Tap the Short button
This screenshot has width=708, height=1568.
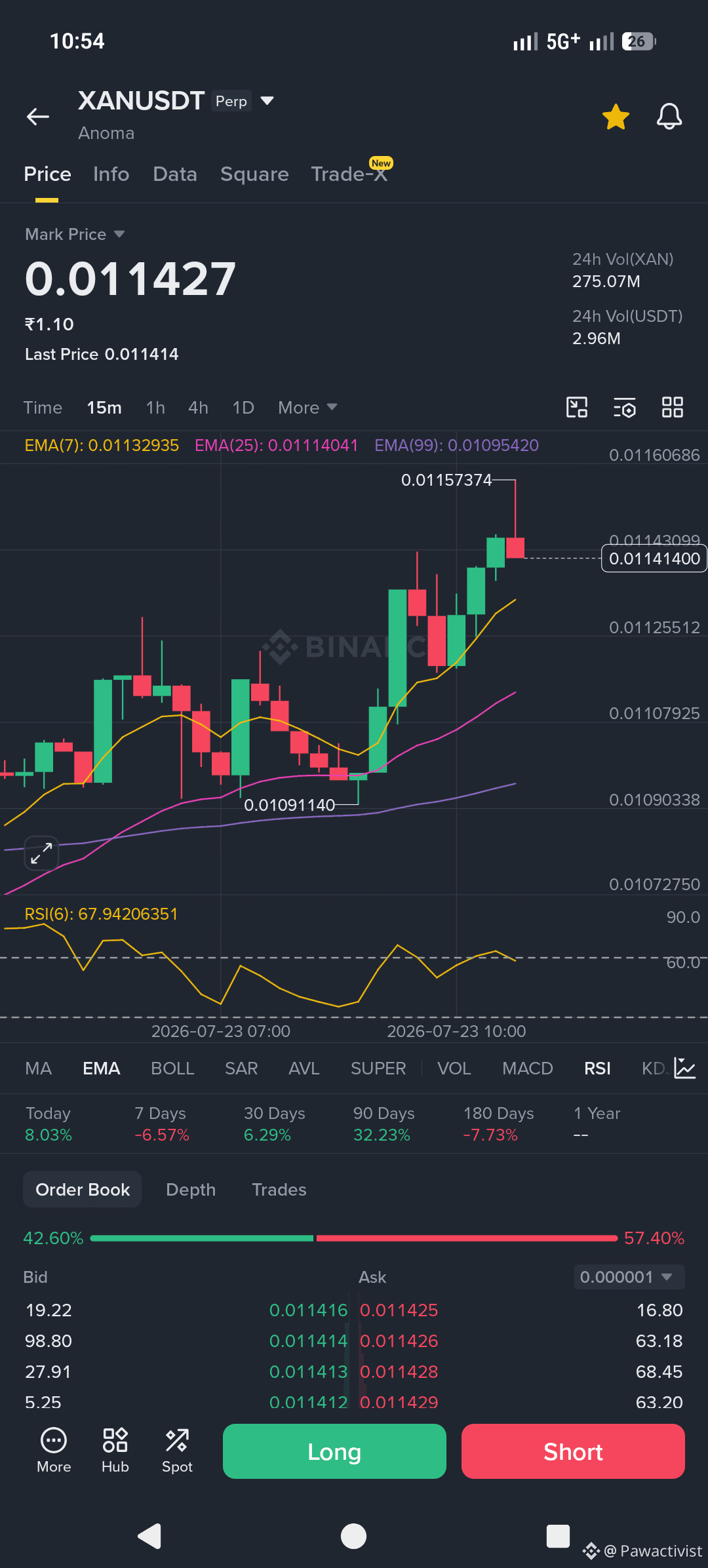573,1451
